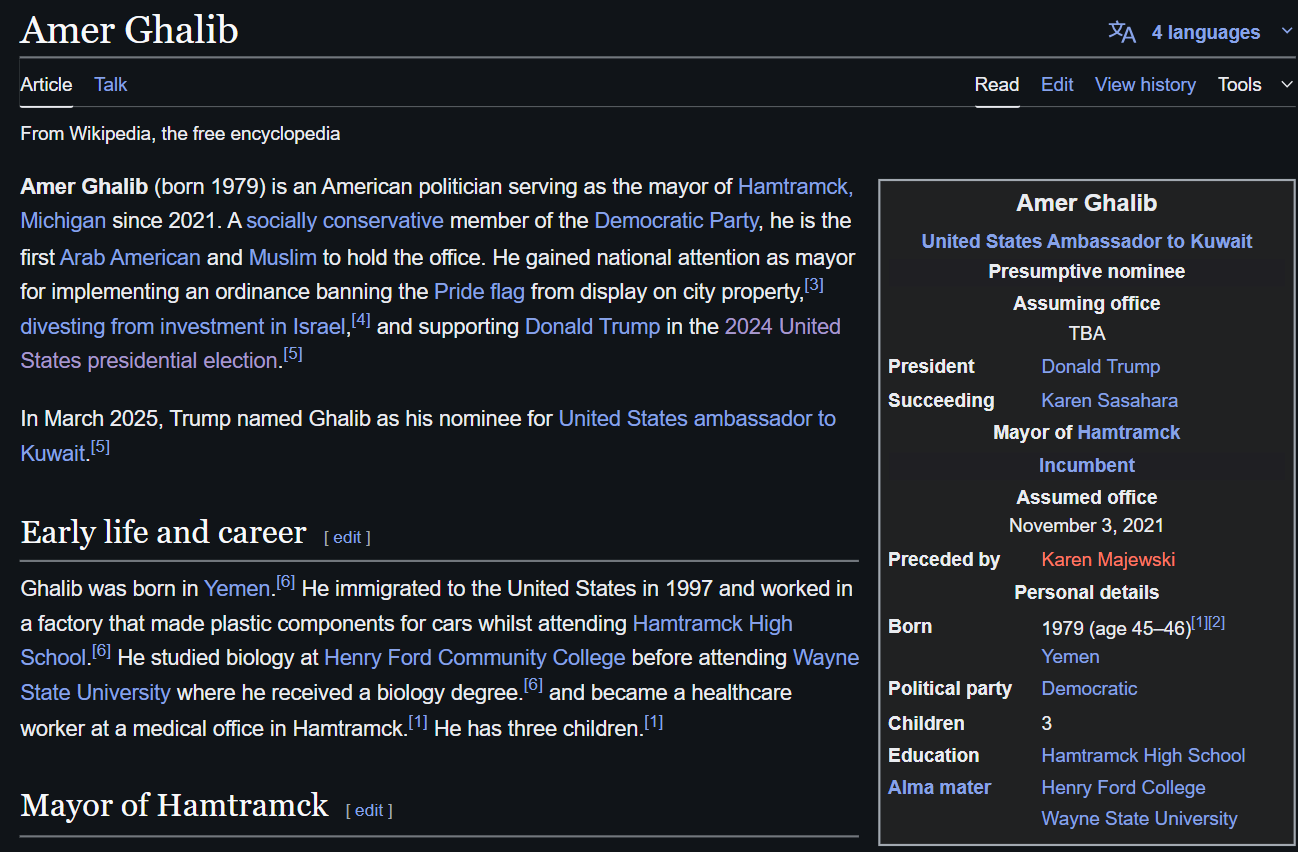1298x852 pixels.
Task: Edit the Early life and career section
Action: pyautogui.click(x=347, y=537)
